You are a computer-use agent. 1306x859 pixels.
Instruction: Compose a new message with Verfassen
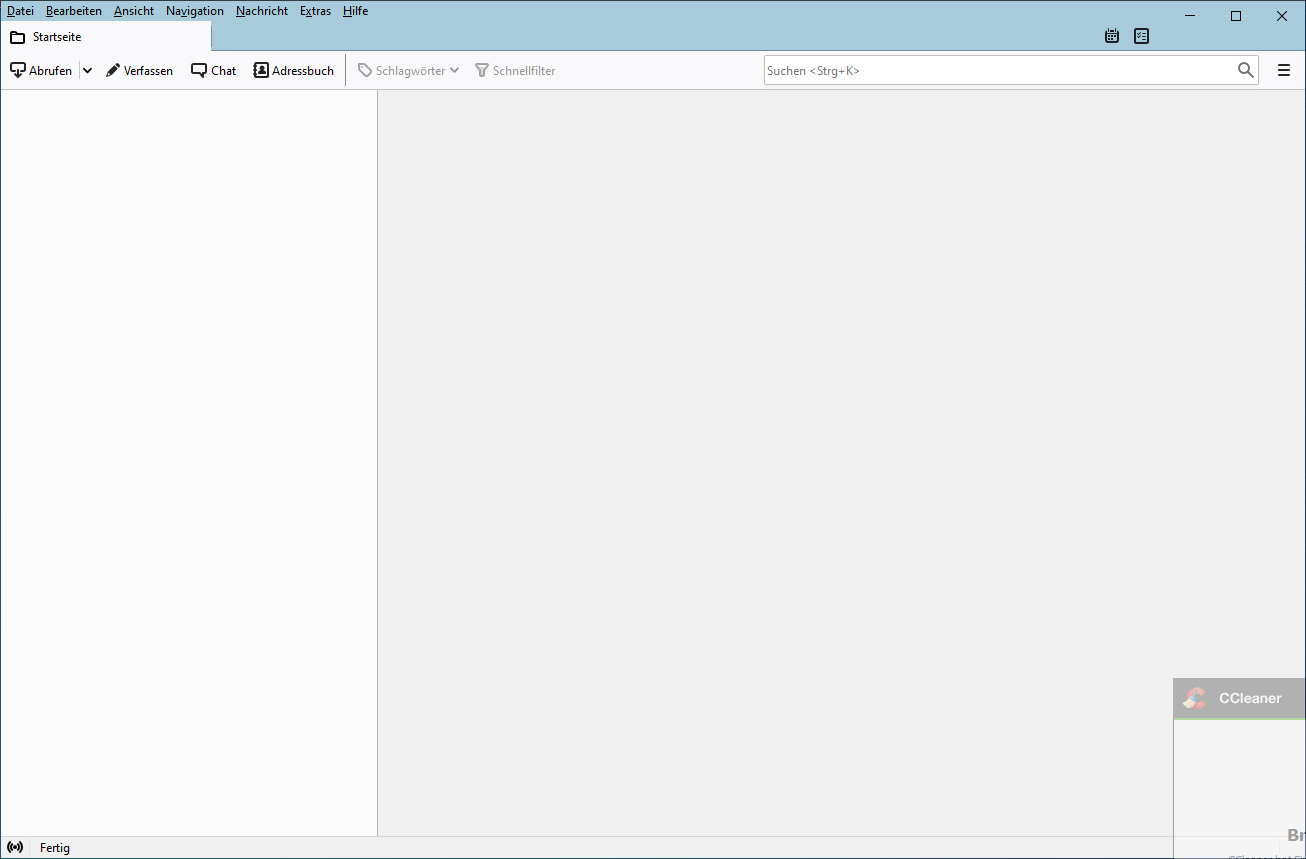140,71
